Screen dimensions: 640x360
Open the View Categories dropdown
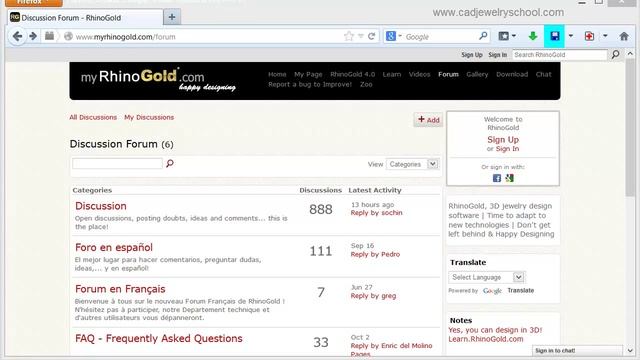point(412,164)
